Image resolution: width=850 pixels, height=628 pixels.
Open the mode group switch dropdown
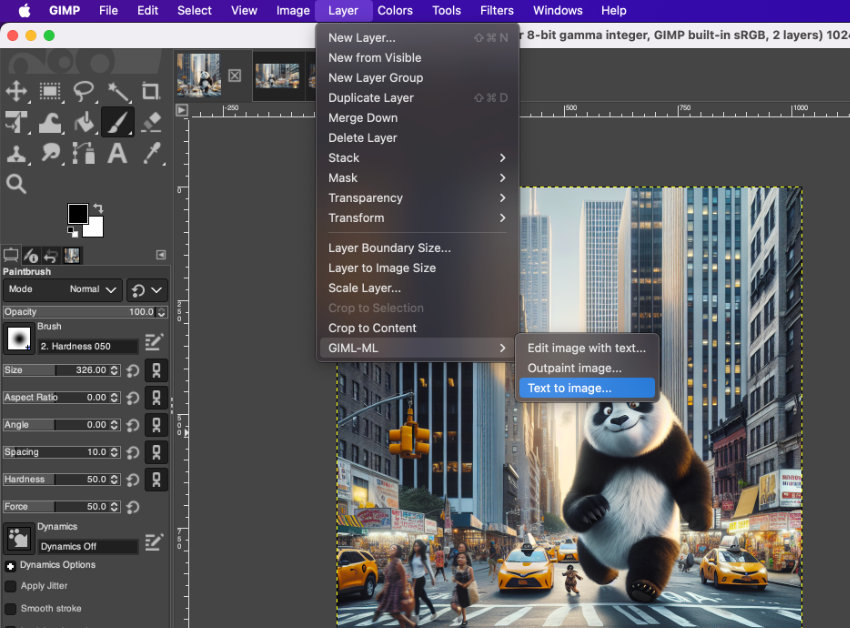pyautogui.click(x=147, y=290)
